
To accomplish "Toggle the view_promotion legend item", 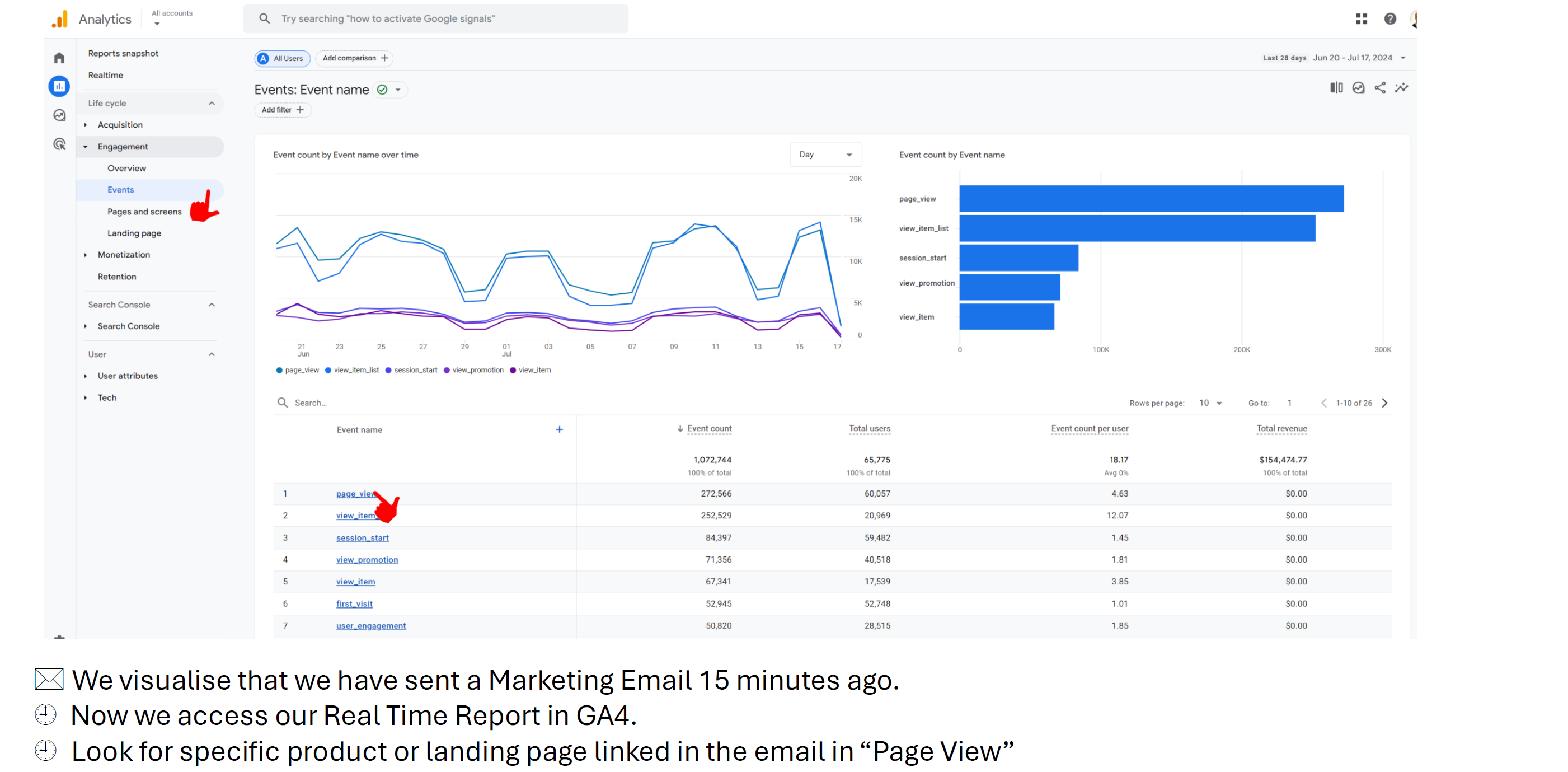I will [473, 370].
